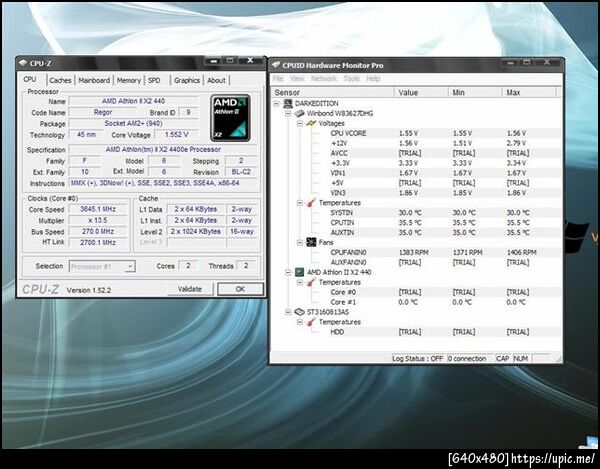Collapse the Fans group
Viewport: 600px width, 469px height.
(x=300, y=243)
